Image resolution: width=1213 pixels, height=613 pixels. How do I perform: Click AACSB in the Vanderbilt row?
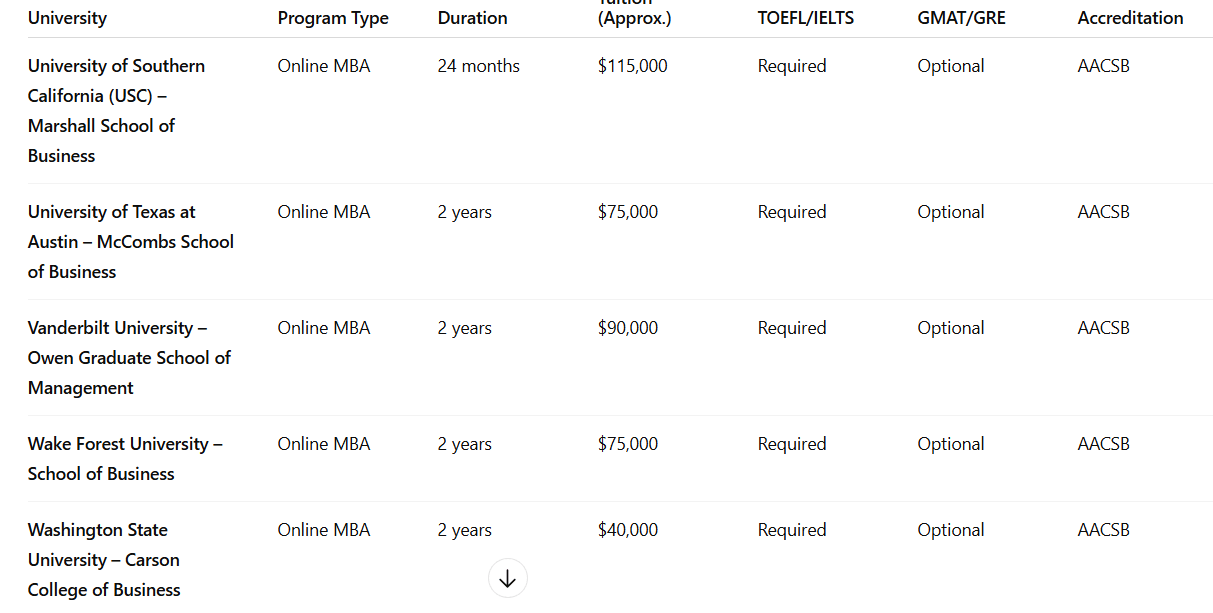tap(1103, 328)
